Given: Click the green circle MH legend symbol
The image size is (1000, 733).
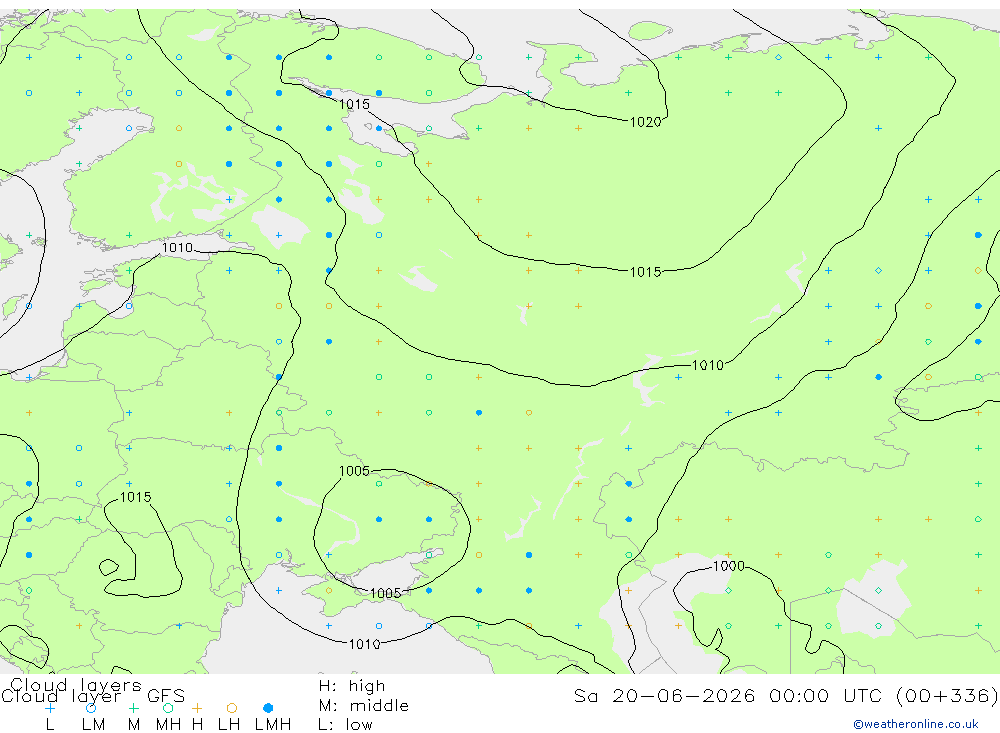Looking at the screenshot, I should point(168,708).
